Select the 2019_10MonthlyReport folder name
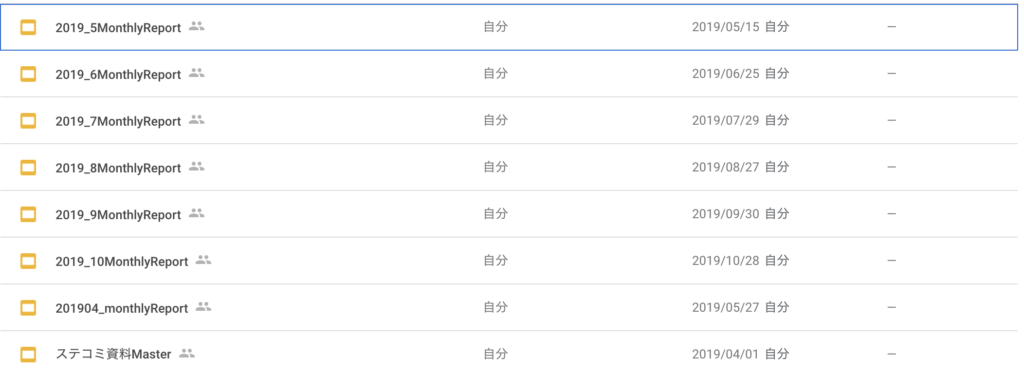 [x=121, y=261]
